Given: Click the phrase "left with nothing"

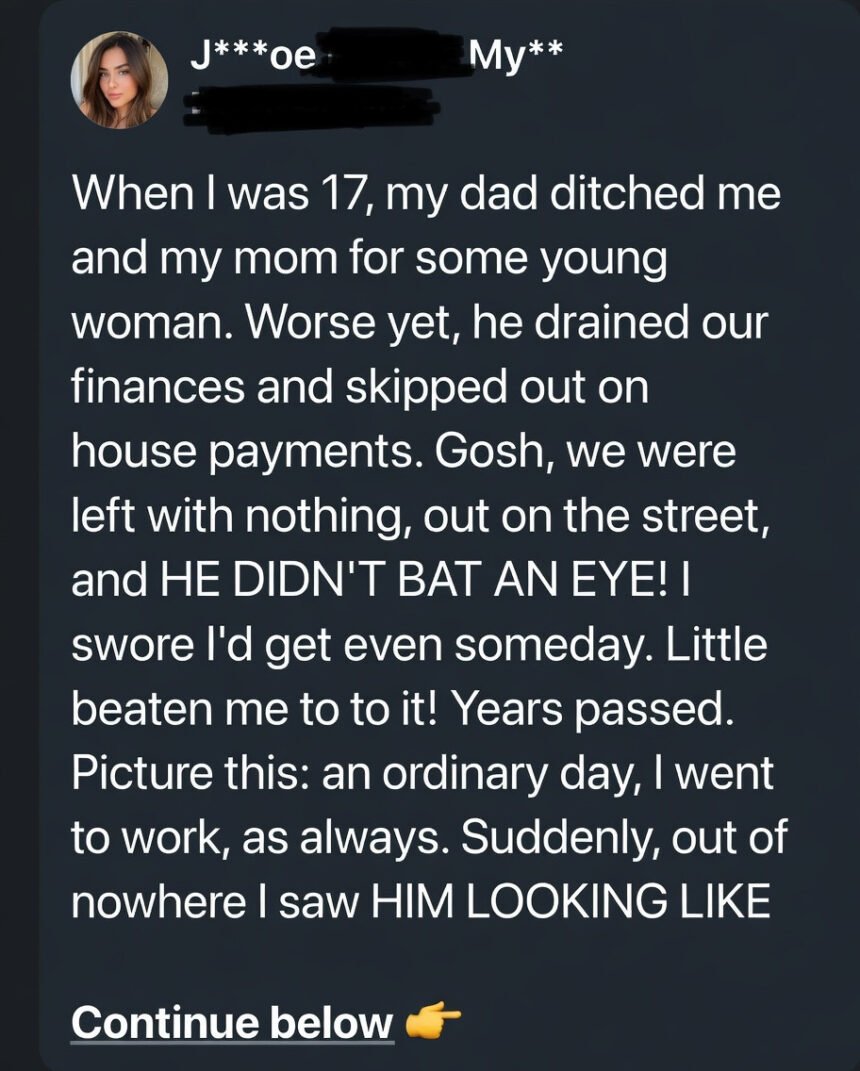Looking at the screenshot, I should coord(239,517).
